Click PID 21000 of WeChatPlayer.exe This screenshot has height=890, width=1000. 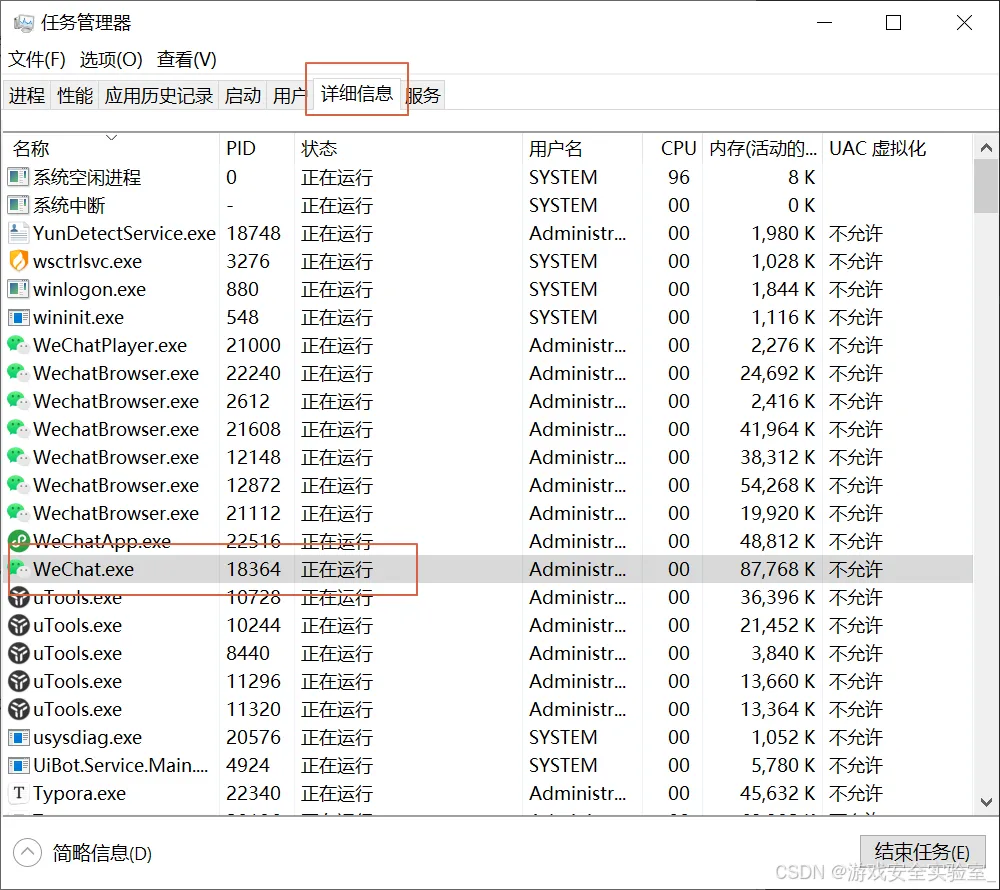pyautogui.click(x=253, y=345)
